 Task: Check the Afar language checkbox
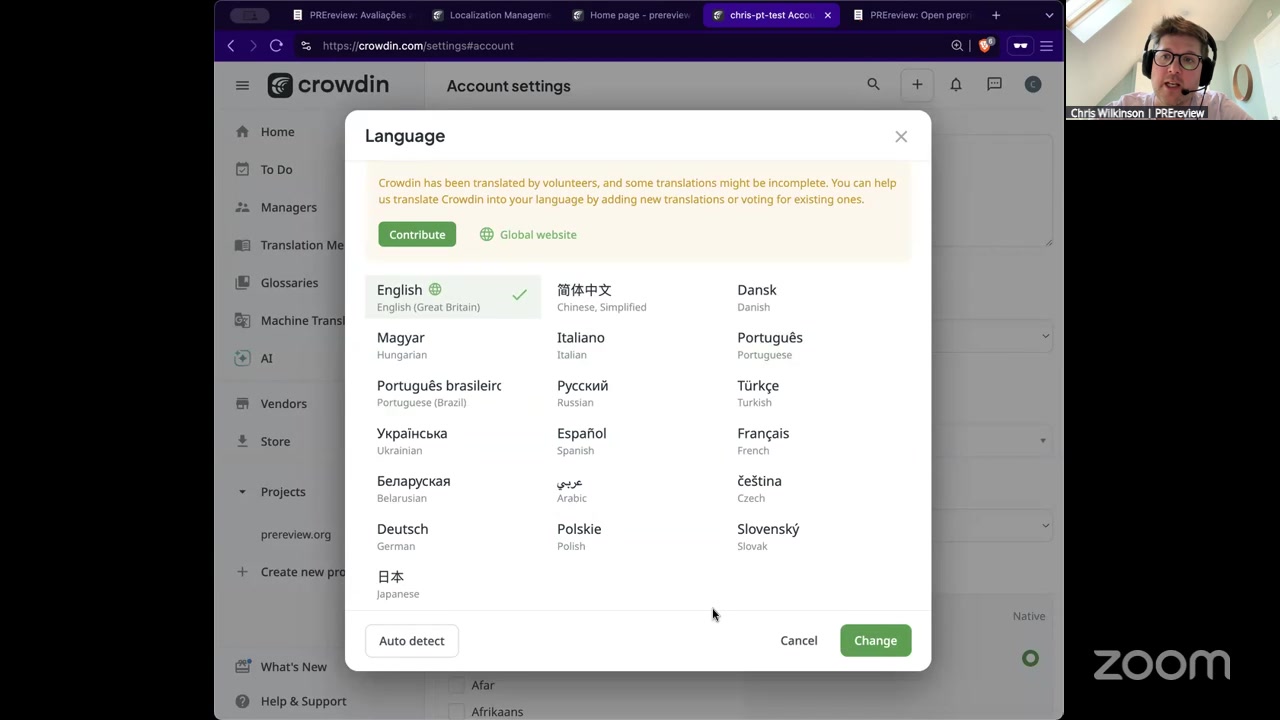pos(457,686)
